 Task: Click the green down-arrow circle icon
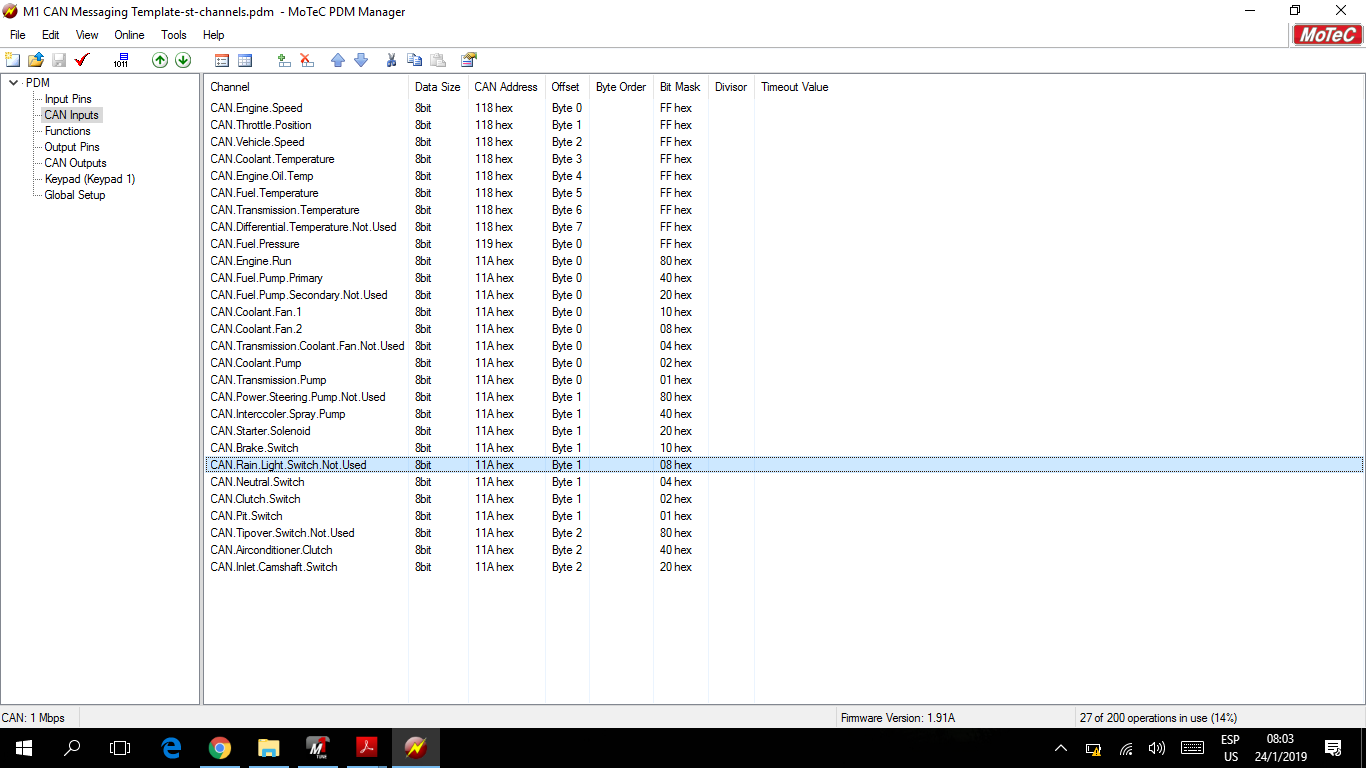[183, 60]
